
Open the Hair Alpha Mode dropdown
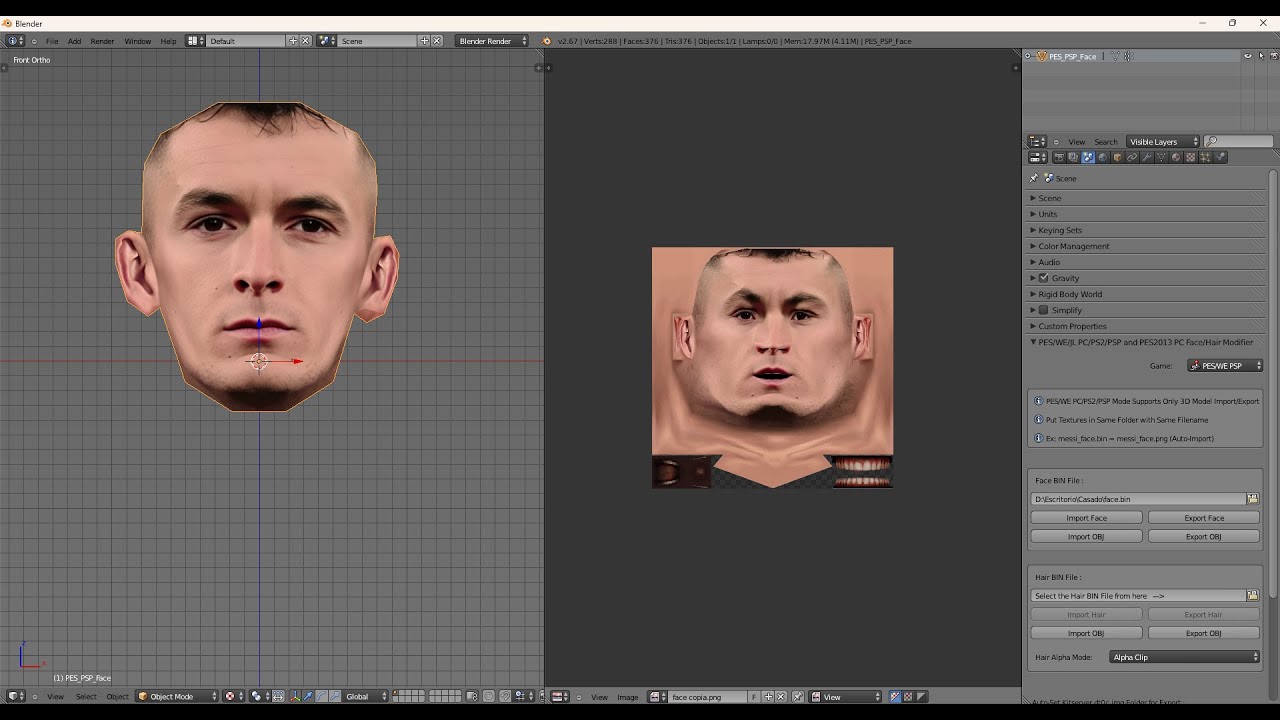point(1185,657)
